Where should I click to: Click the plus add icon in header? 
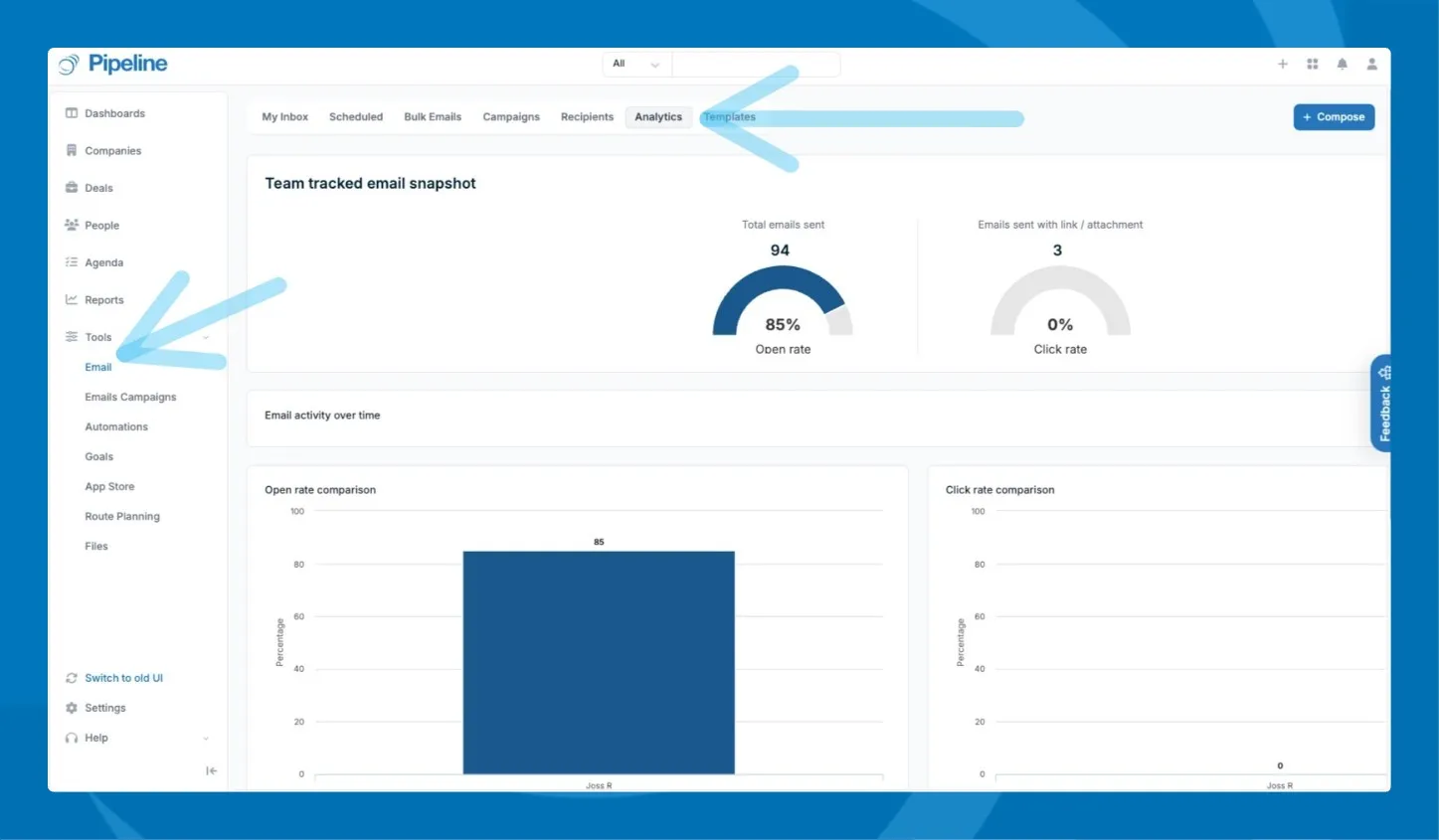pos(1283,64)
